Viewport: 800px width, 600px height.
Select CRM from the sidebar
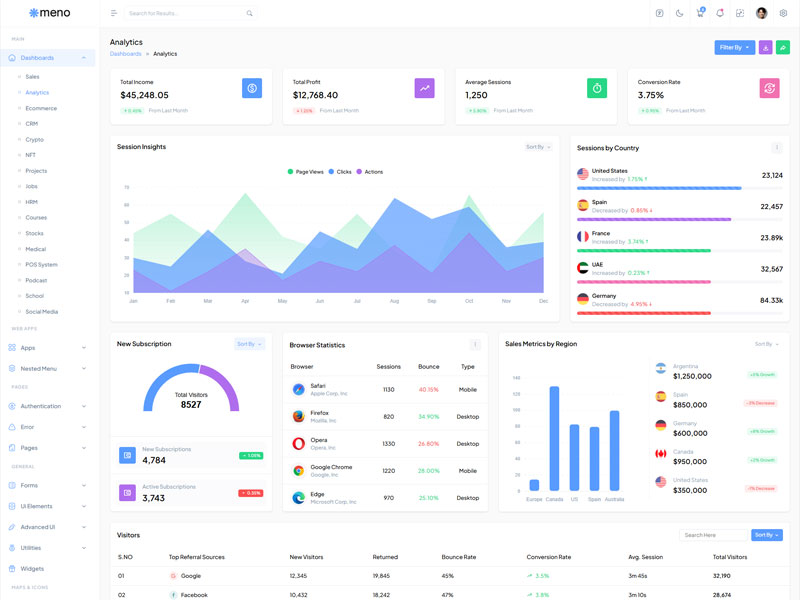click(x=32, y=124)
